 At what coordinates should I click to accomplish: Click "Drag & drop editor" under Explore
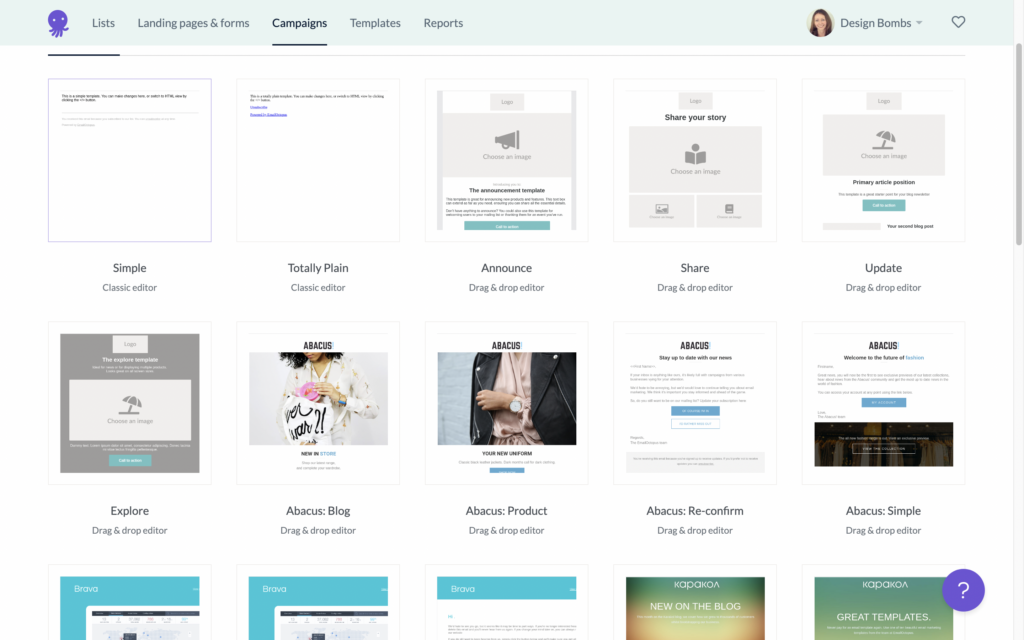[x=129, y=530]
